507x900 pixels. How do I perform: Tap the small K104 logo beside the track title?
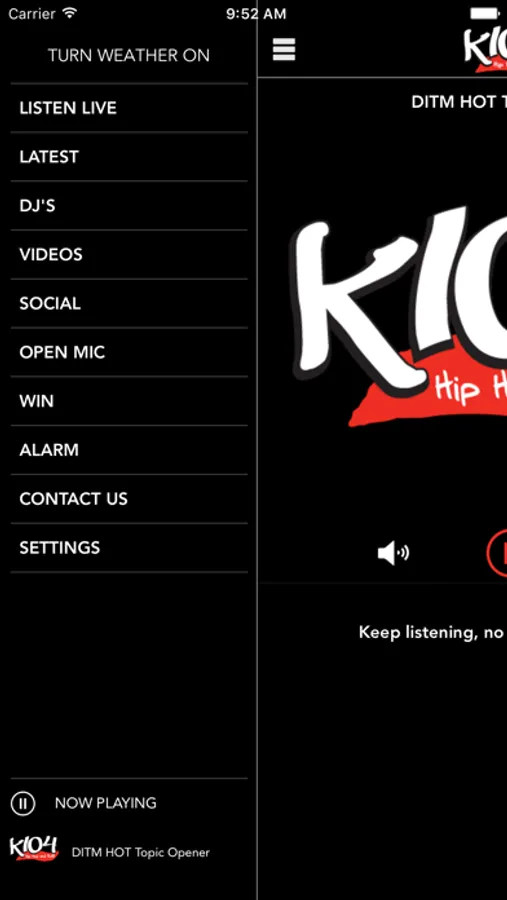click(x=34, y=848)
